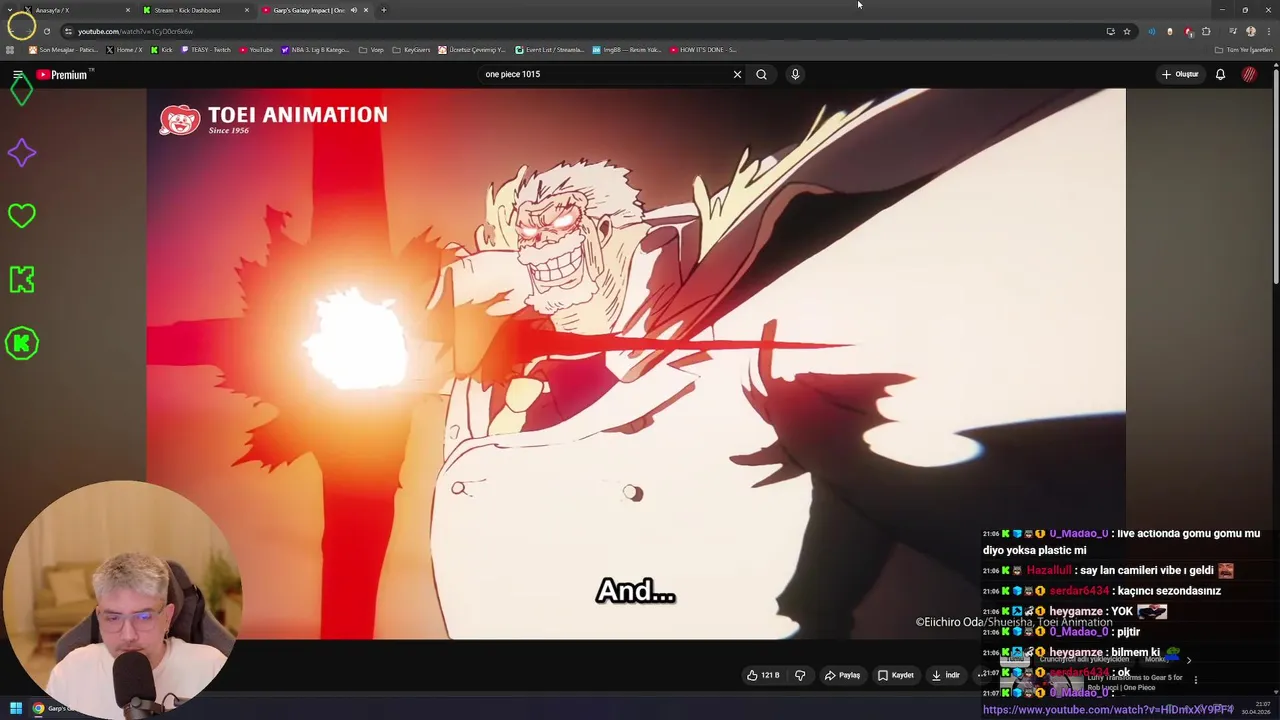Run the search with the magnifier button
This screenshot has height=720, width=1280.
(x=761, y=74)
